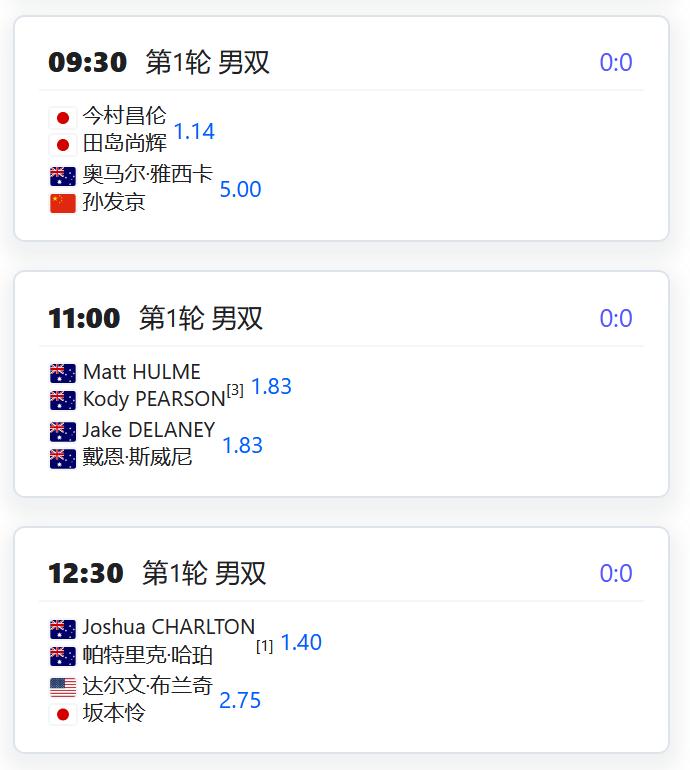
Task: Click Japan flag beside 今村昌伦
Action: (63, 118)
